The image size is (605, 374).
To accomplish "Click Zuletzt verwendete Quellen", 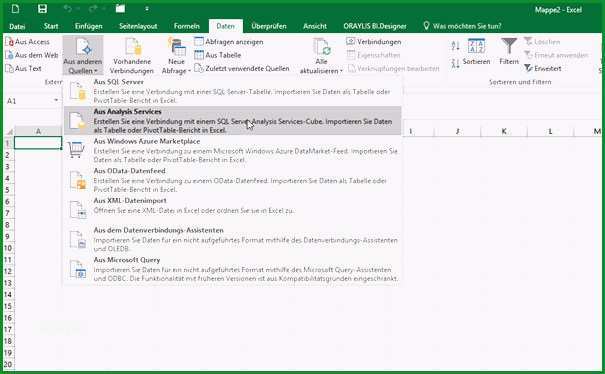I will [x=242, y=69].
